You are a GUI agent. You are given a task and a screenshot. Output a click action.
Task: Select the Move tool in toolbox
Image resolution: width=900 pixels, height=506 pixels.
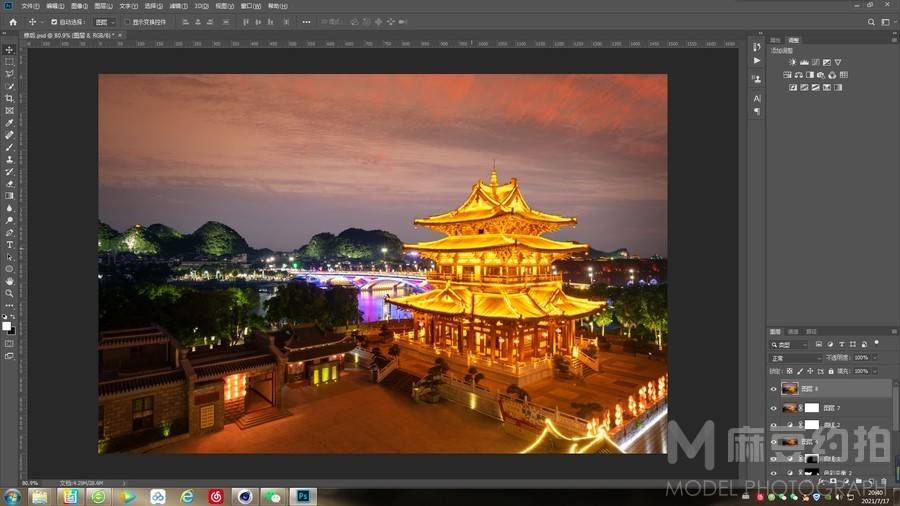point(9,50)
